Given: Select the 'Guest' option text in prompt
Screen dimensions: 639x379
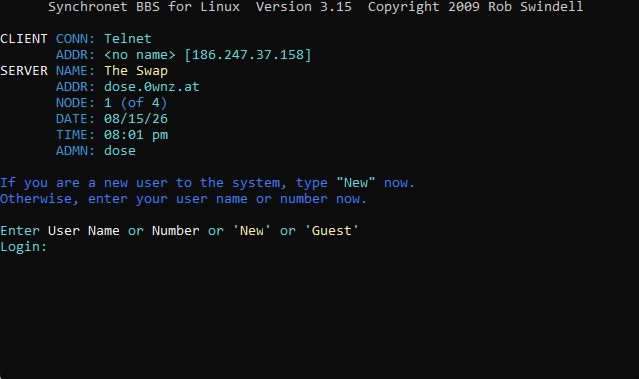Looking at the screenshot, I should [332, 231].
